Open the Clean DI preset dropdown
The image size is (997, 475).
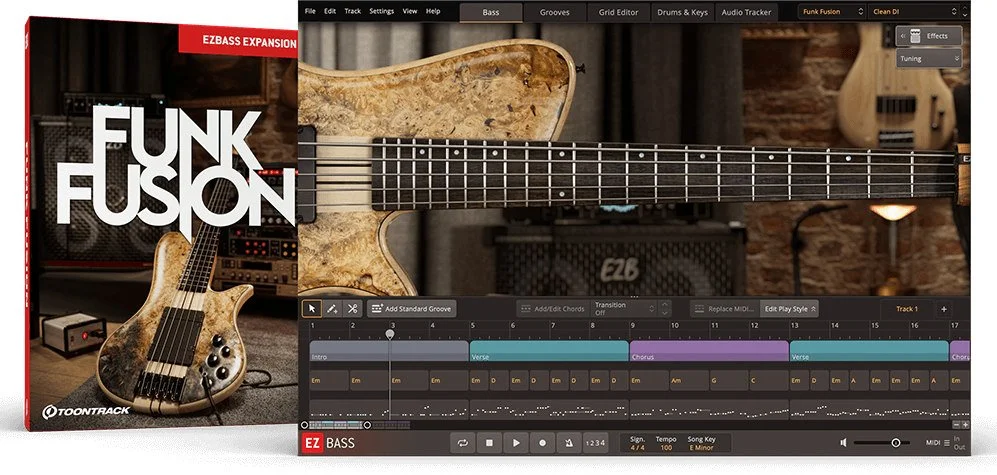(914, 11)
